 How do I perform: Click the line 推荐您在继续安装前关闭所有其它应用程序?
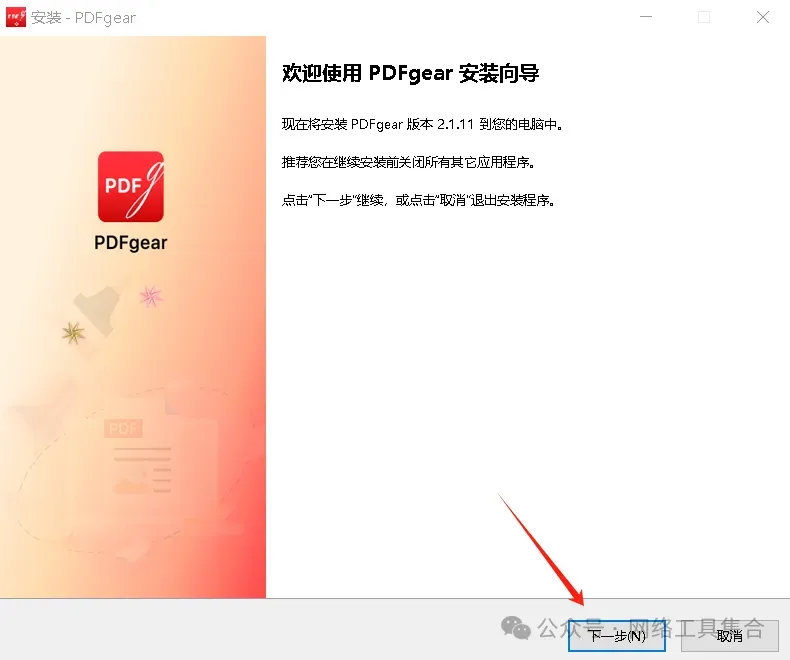point(408,162)
